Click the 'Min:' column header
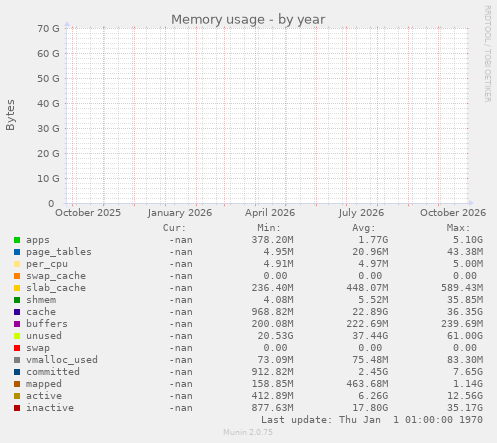The image size is (497, 443). 269,228
